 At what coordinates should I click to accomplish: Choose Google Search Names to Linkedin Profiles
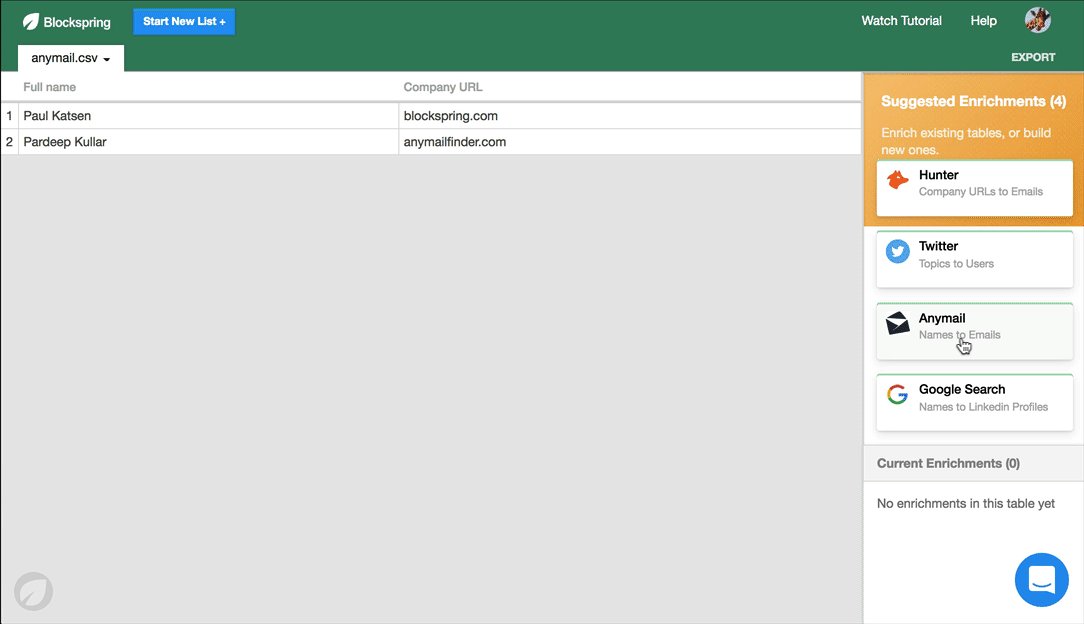[x=975, y=403]
